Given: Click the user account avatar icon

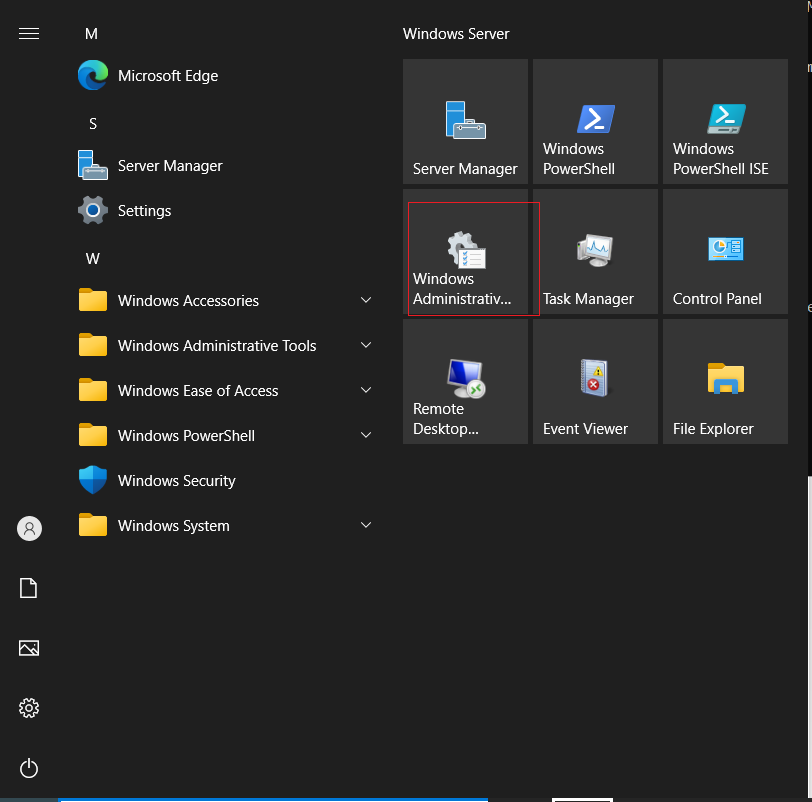Looking at the screenshot, I should [30, 528].
